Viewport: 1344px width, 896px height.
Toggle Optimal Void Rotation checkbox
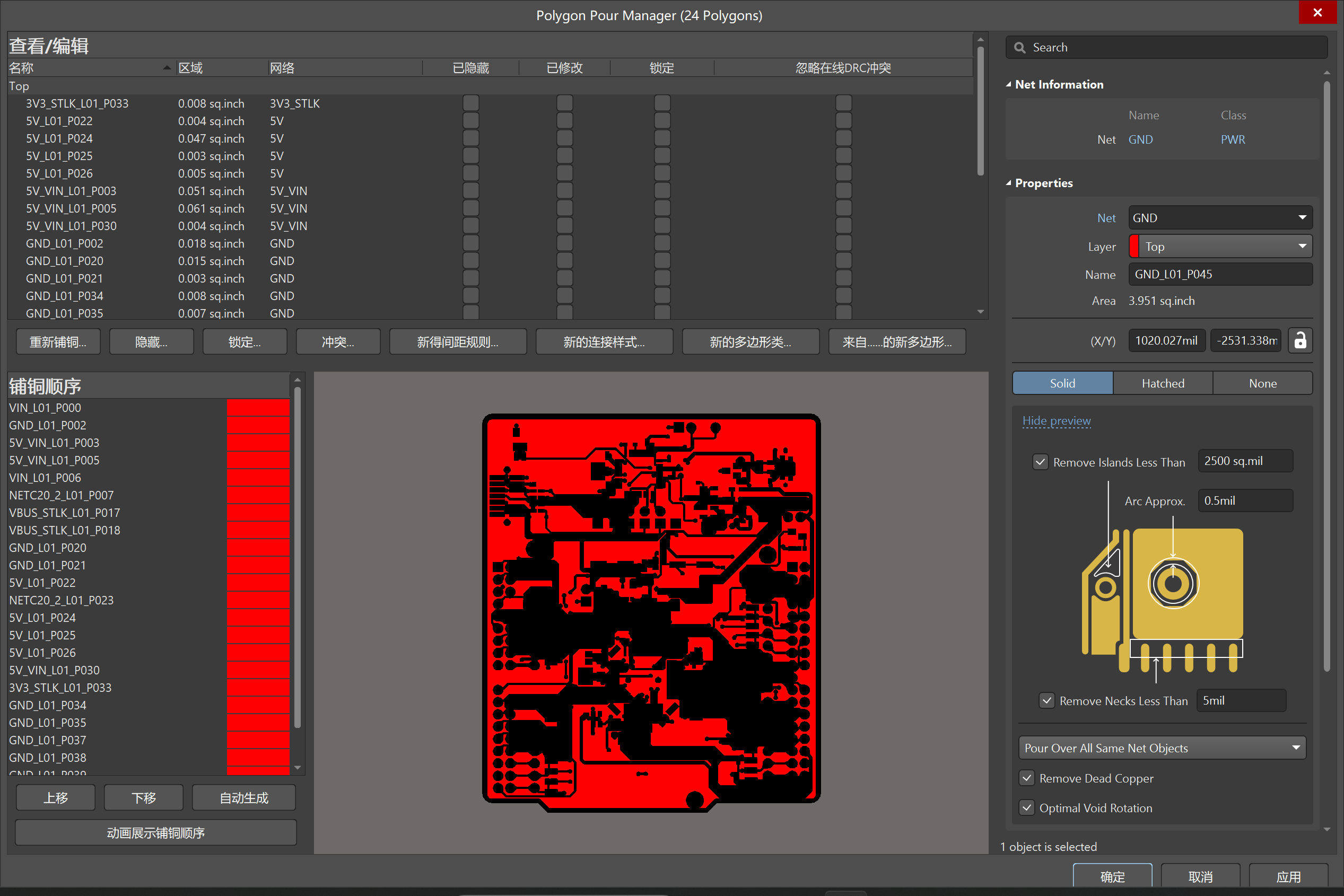(1027, 808)
